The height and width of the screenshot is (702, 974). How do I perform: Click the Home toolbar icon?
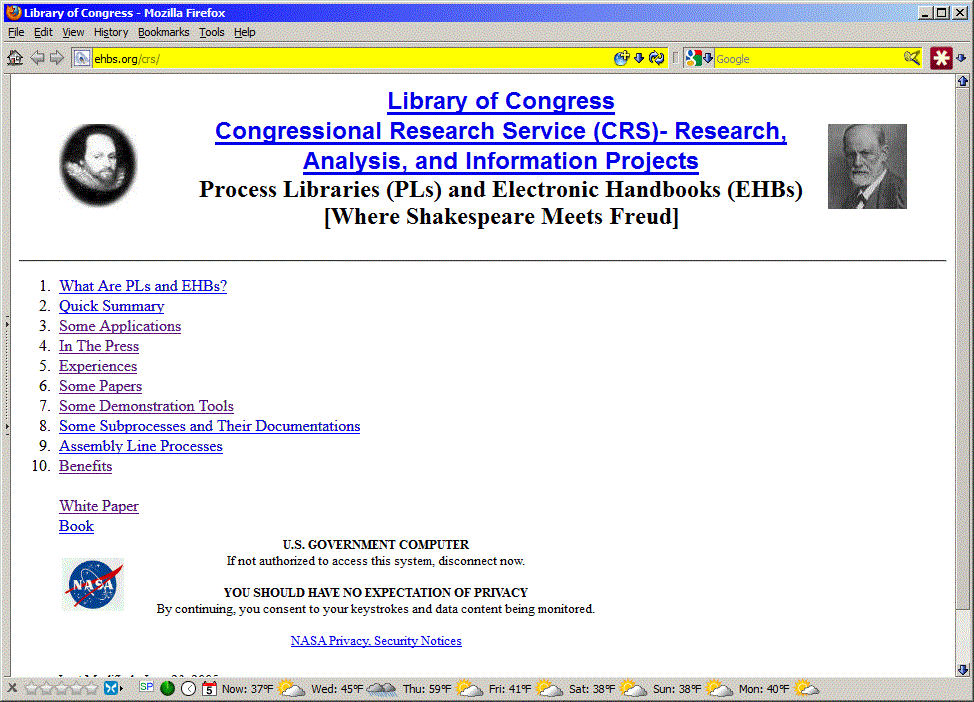tap(15, 58)
